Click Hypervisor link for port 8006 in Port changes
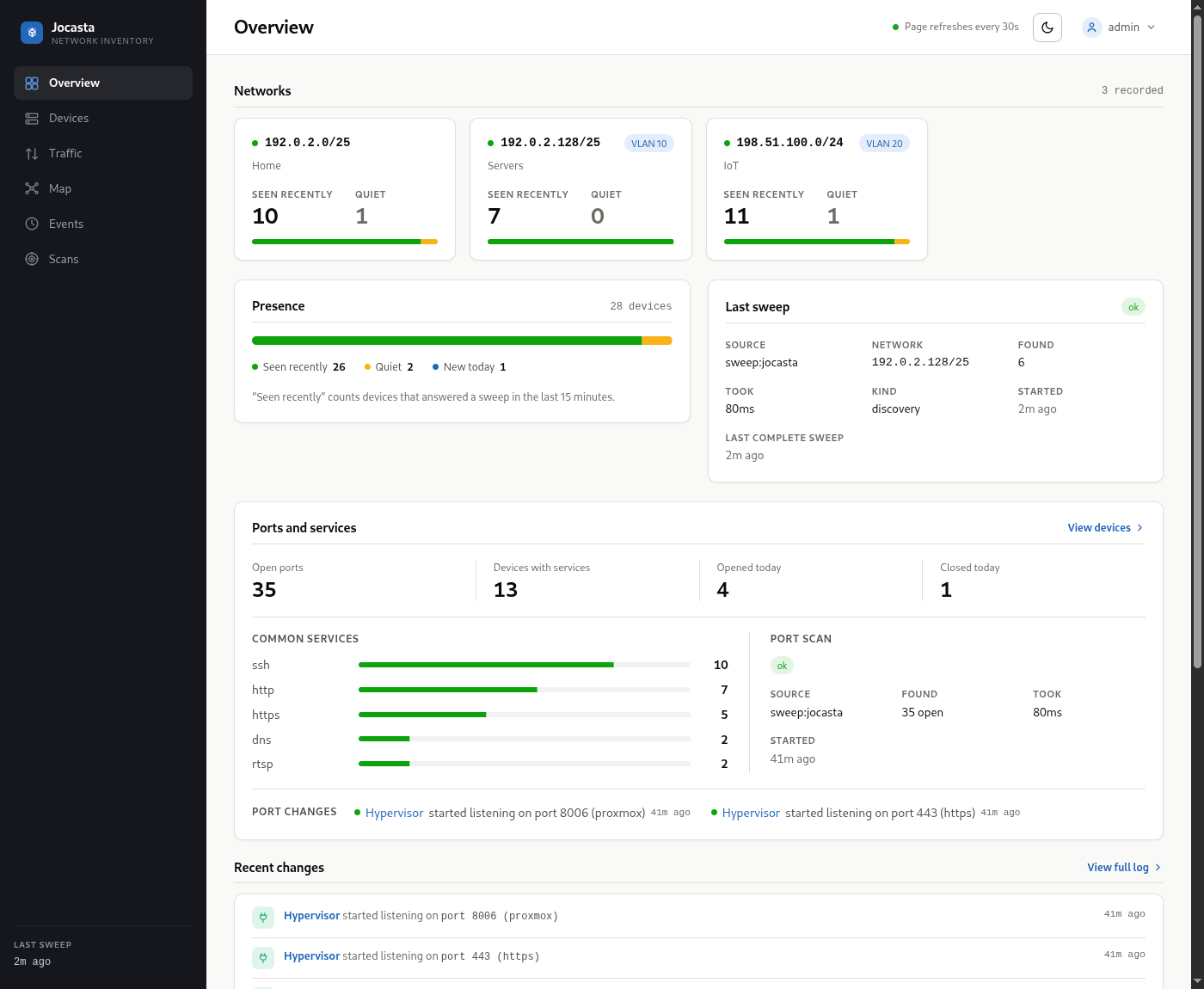The height and width of the screenshot is (989, 1204). [394, 814]
